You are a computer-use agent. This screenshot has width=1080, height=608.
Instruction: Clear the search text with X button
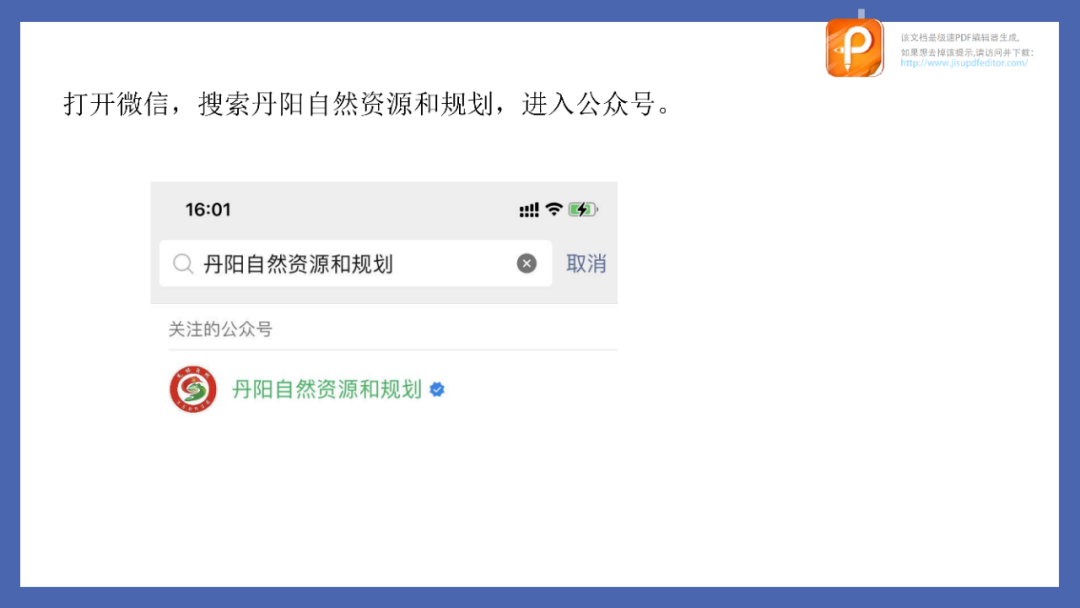526,264
